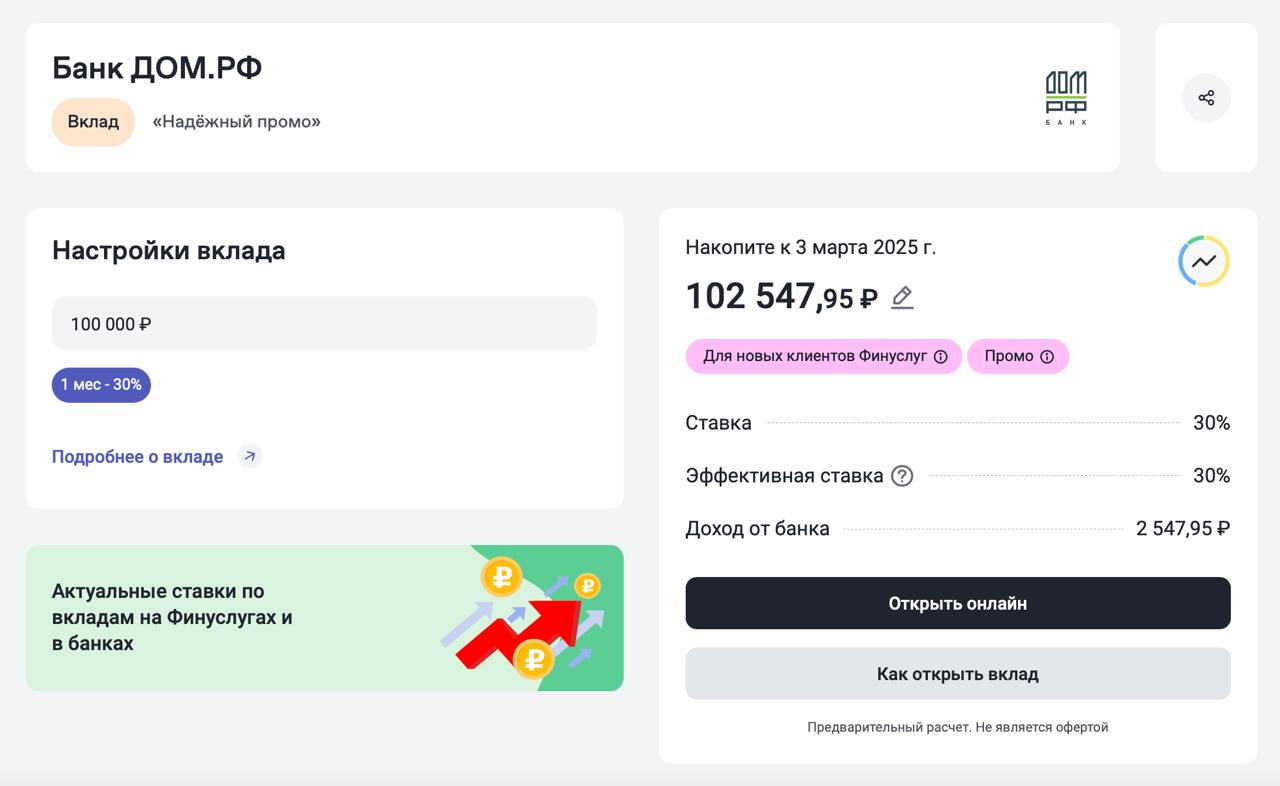Click the deposit amount field showing 100 000 ₽
Image resolution: width=1280 pixels, height=786 pixels.
coord(324,324)
